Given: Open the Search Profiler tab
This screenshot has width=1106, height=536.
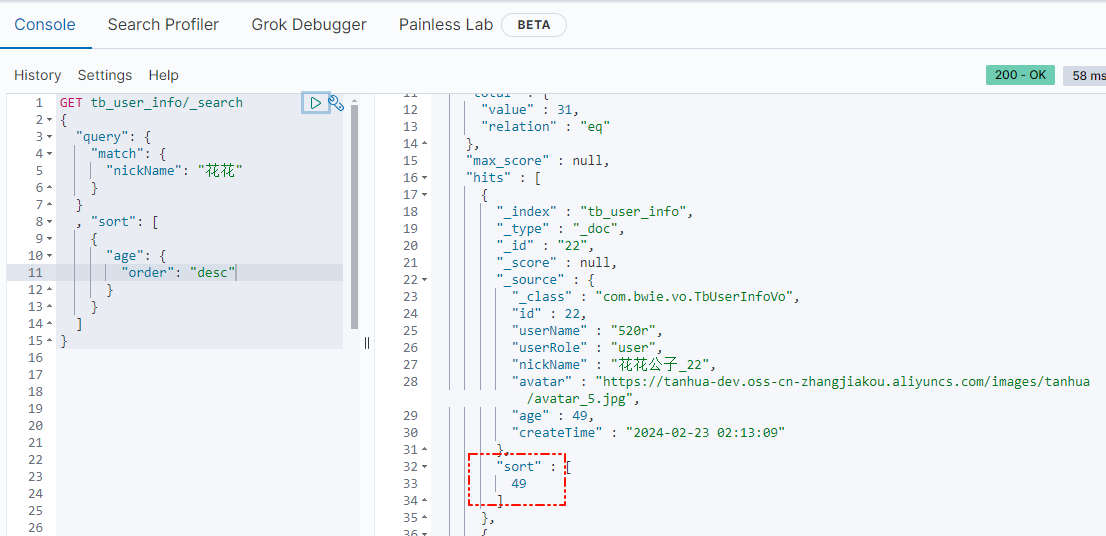Looking at the screenshot, I should pyautogui.click(x=163, y=25).
